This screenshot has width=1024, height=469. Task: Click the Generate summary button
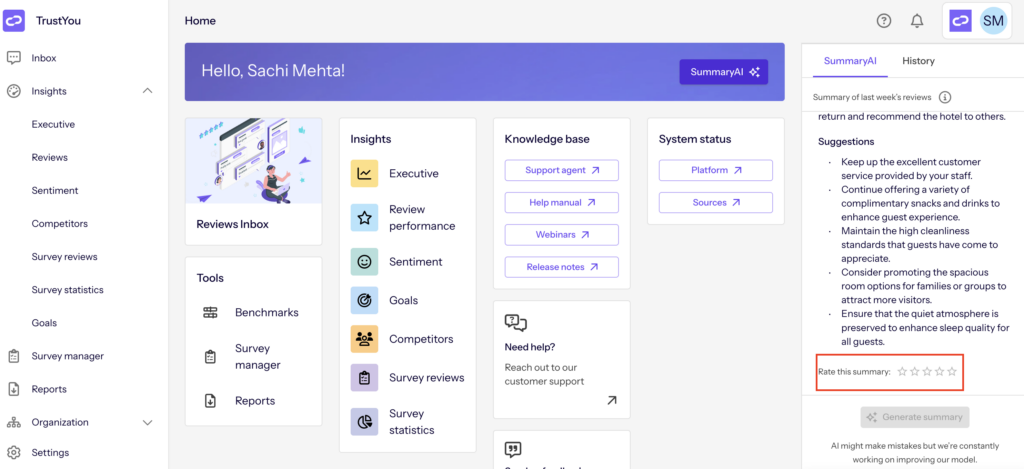click(x=914, y=417)
